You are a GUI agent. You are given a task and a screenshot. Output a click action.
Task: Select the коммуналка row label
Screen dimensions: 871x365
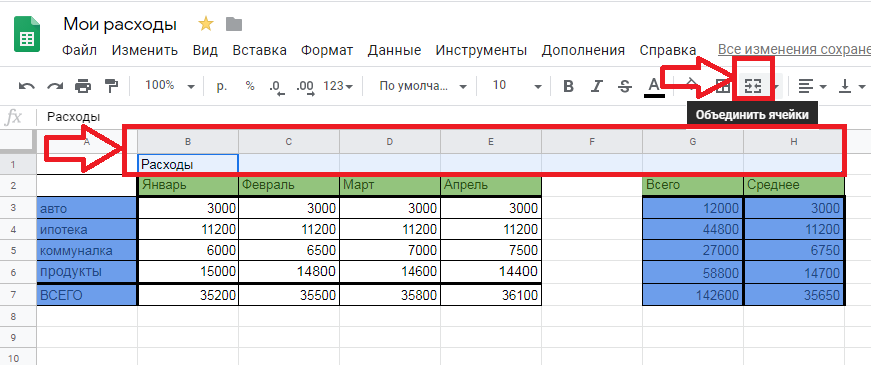(87, 251)
